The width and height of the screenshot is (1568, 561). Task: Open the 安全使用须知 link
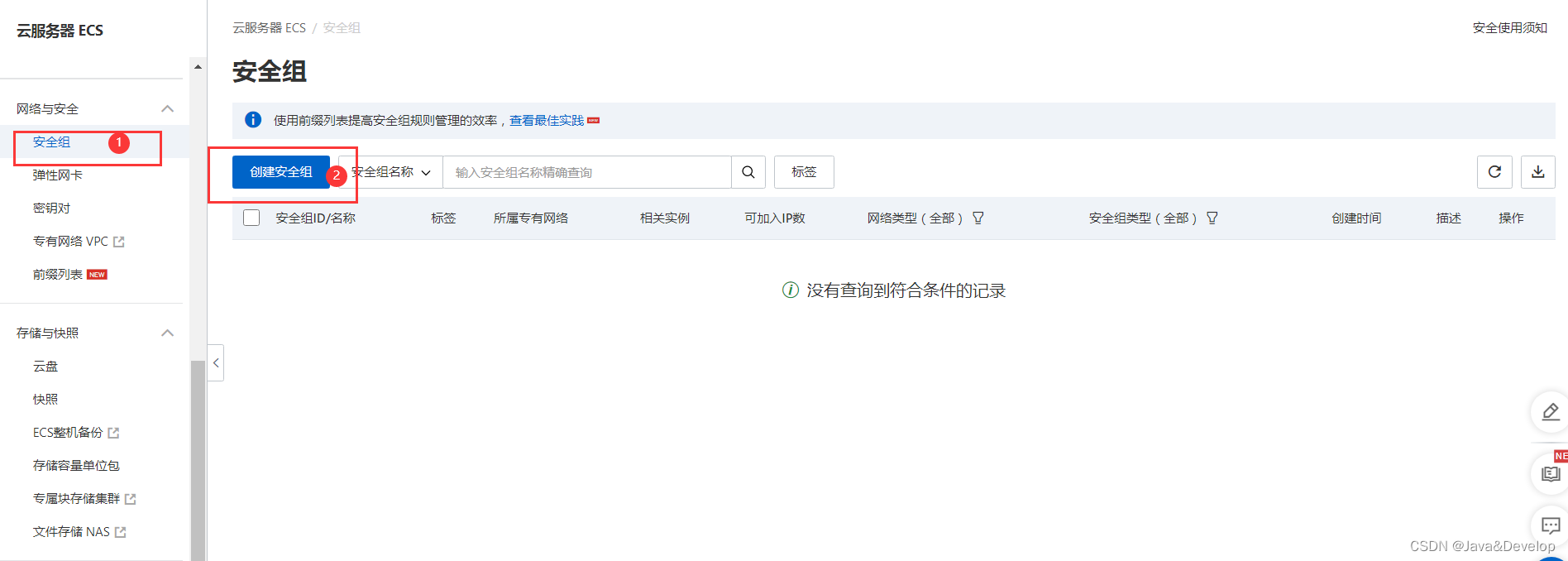pyautogui.click(x=1510, y=28)
